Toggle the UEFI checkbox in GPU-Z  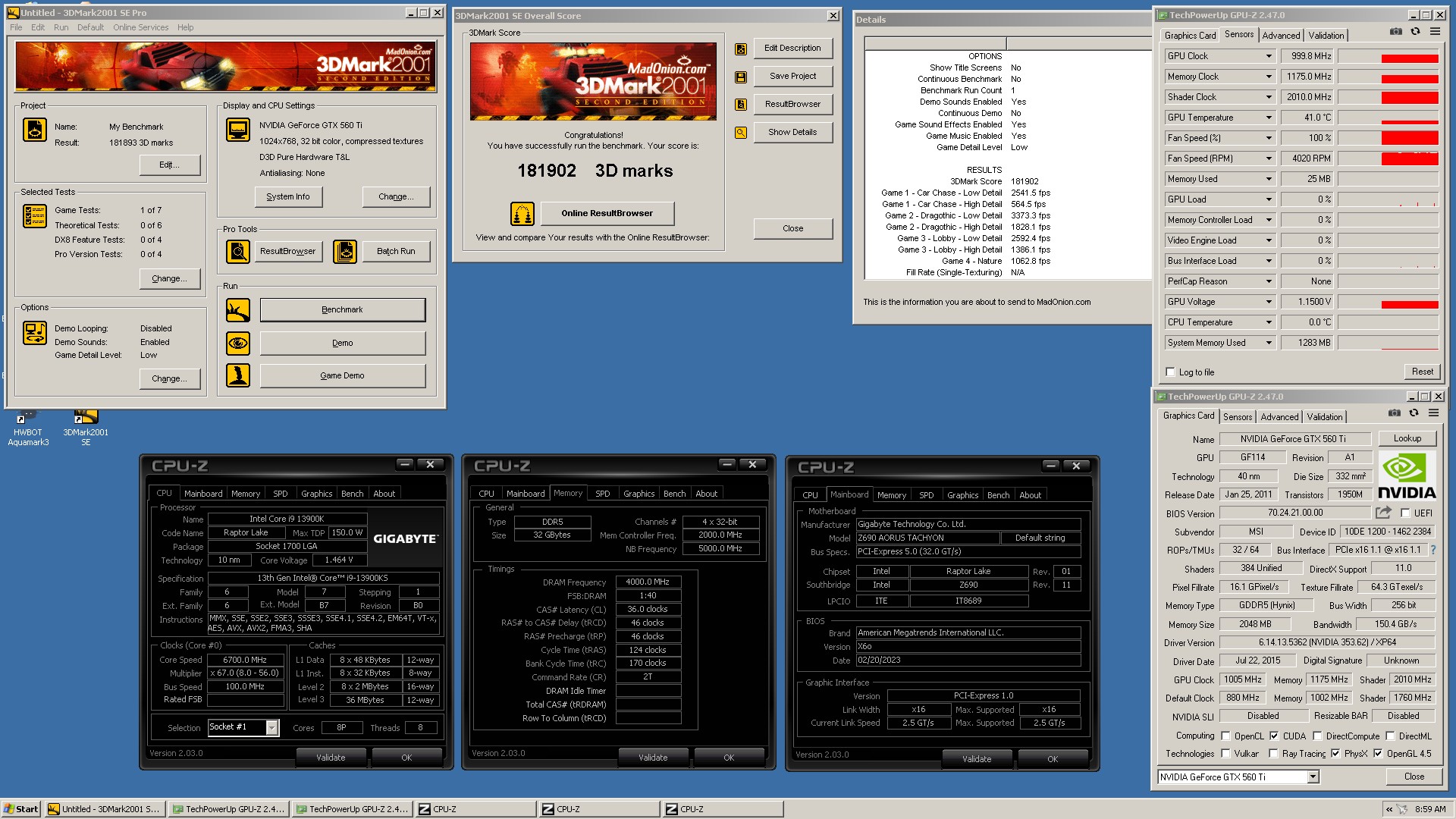1405,513
